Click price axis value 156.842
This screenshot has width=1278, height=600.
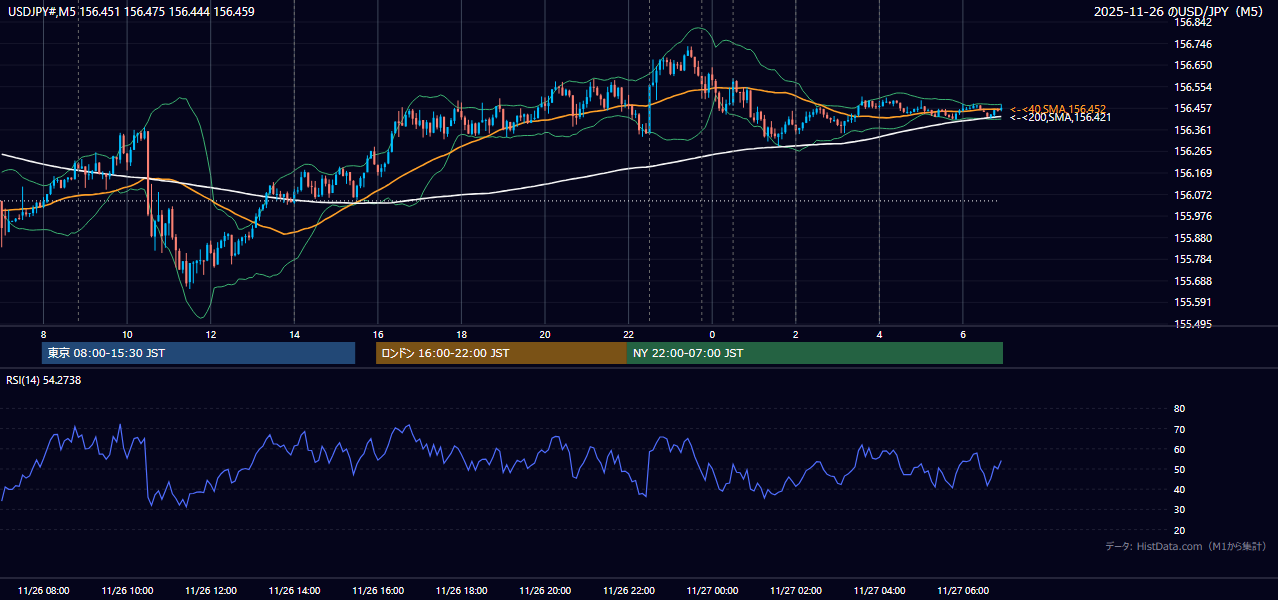(x=1193, y=22)
